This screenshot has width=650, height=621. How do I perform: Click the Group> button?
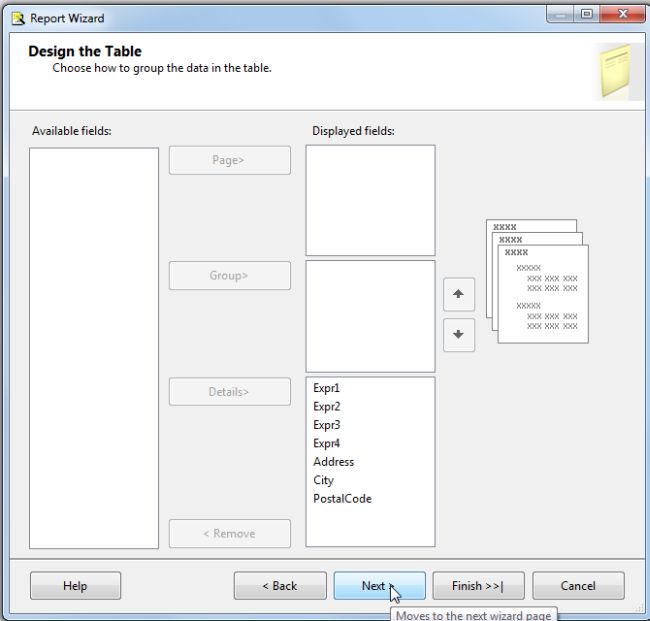pyautogui.click(x=230, y=276)
